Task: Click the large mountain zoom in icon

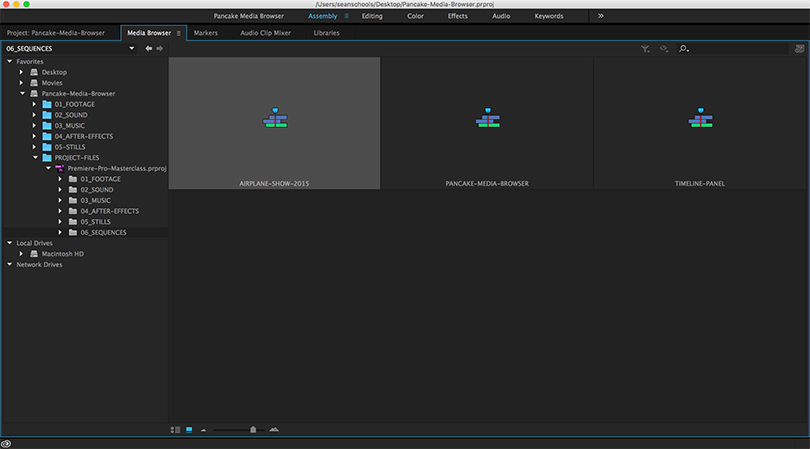Action: pyautogui.click(x=274, y=429)
